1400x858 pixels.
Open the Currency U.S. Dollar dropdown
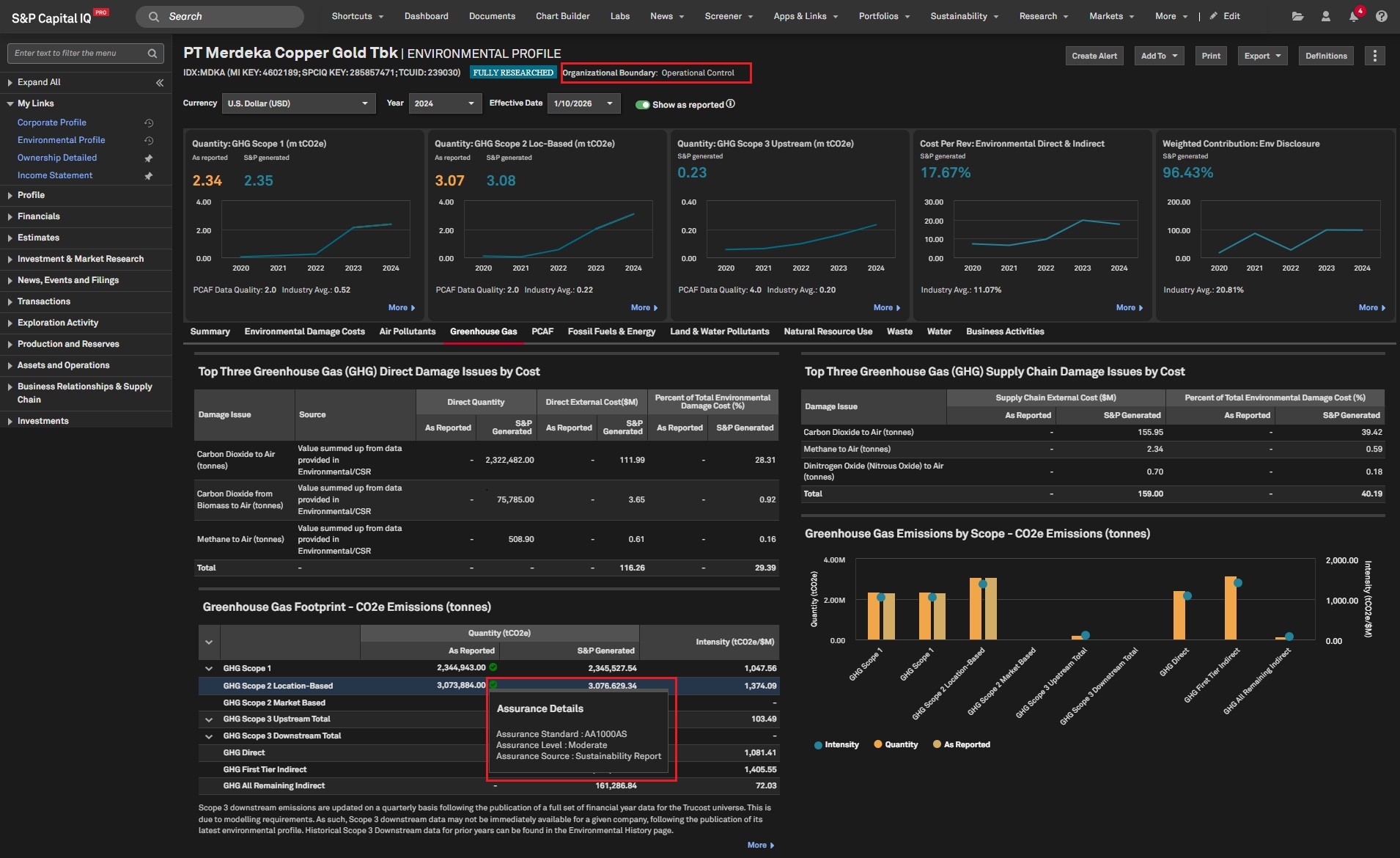coord(298,103)
